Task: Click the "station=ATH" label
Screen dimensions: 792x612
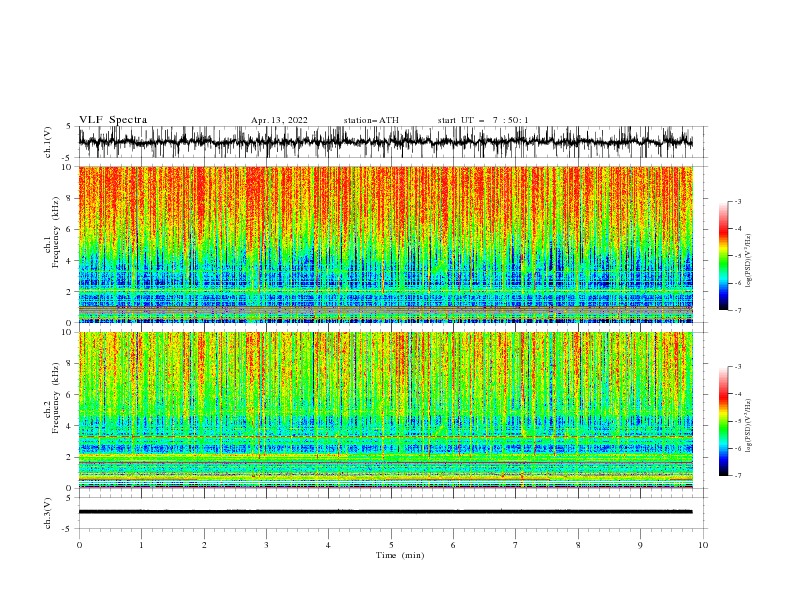Action: point(371,120)
